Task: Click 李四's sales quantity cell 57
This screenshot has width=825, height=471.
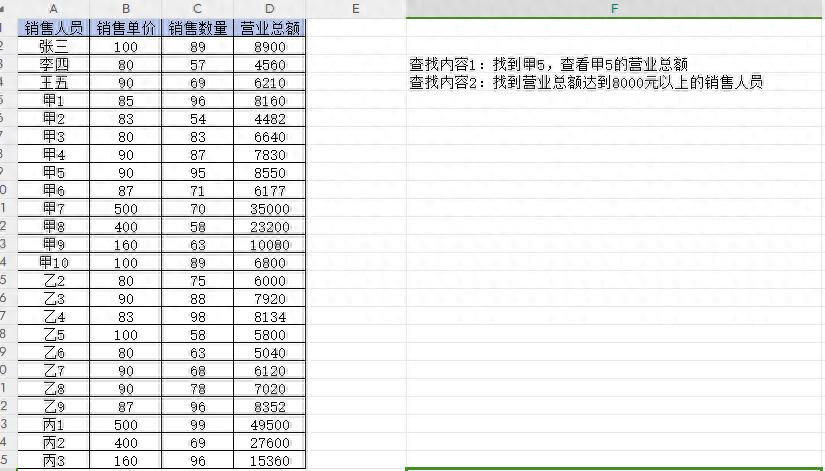Action: tap(197, 64)
